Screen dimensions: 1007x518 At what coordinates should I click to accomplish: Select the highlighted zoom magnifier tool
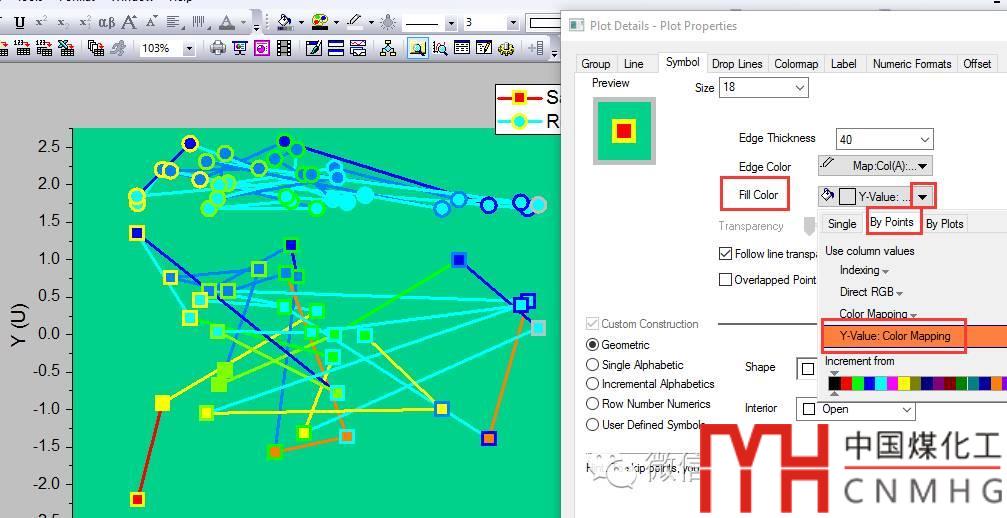pos(416,47)
